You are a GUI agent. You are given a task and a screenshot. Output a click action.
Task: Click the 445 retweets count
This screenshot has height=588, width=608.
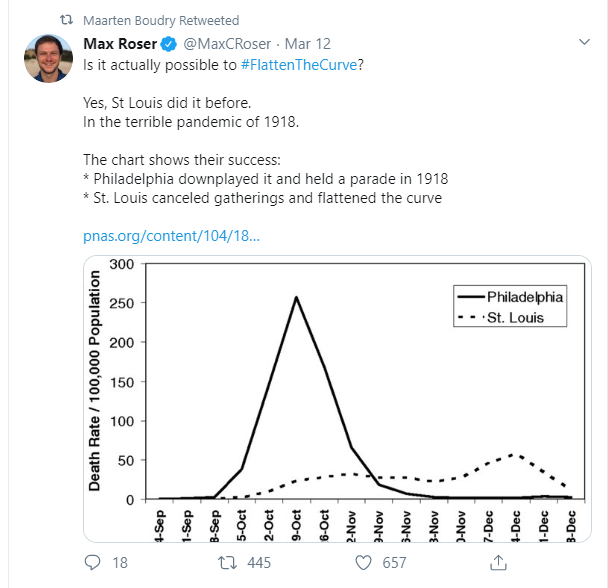pos(258,563)
